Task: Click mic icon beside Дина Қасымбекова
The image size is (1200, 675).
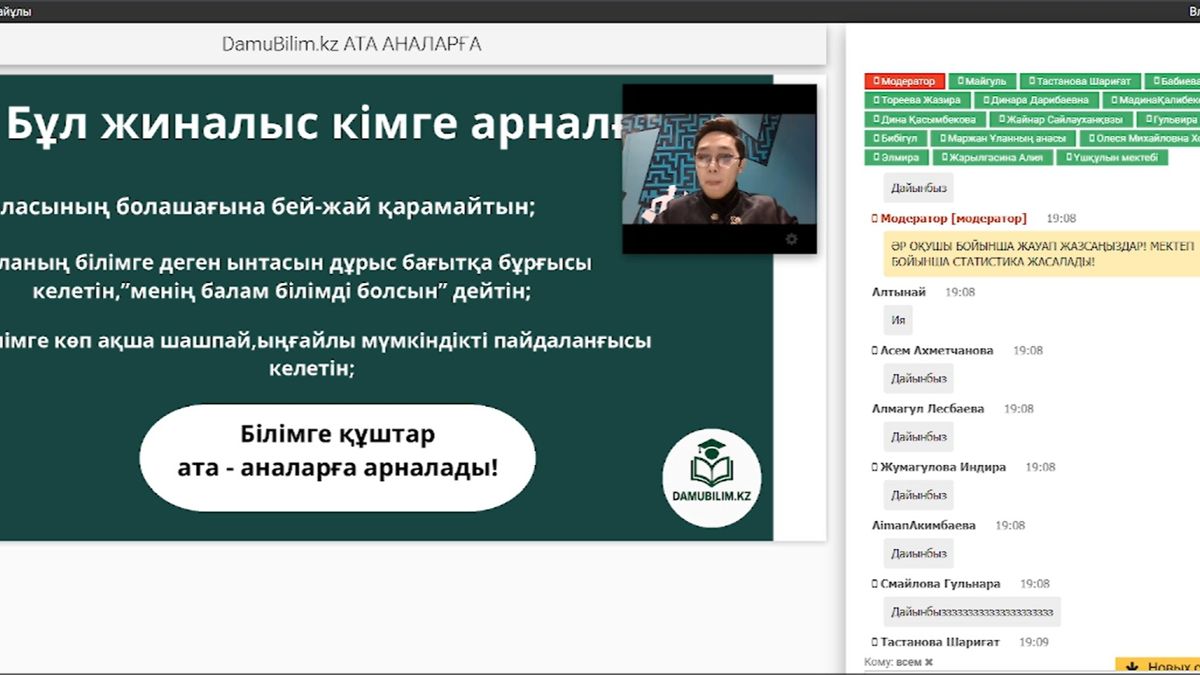Action: 875,119
